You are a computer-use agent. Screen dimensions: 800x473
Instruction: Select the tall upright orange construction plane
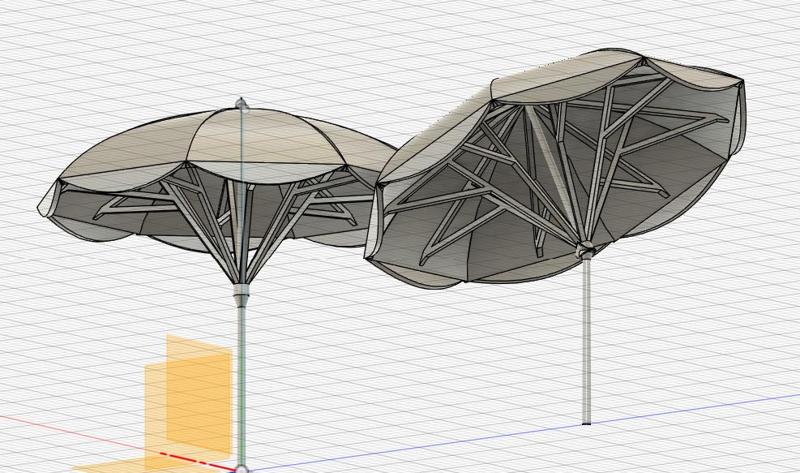(199, 395)
